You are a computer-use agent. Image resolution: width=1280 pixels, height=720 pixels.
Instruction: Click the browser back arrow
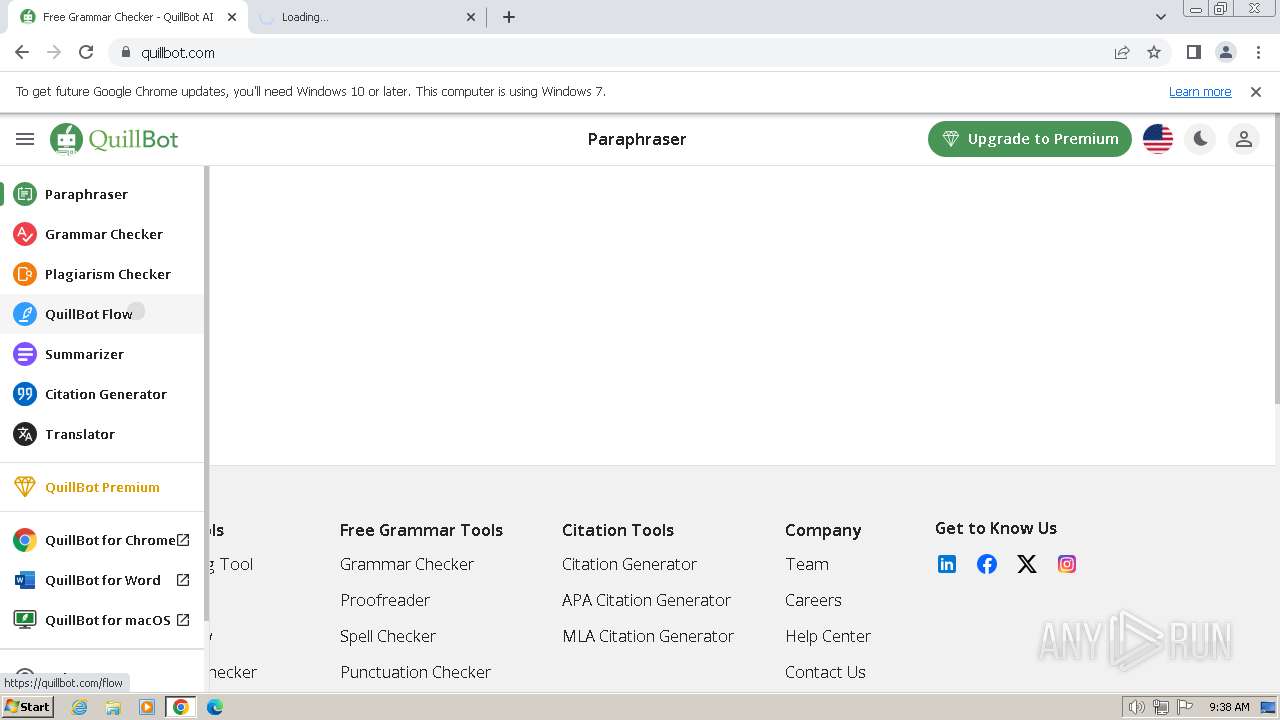point(22,52)
